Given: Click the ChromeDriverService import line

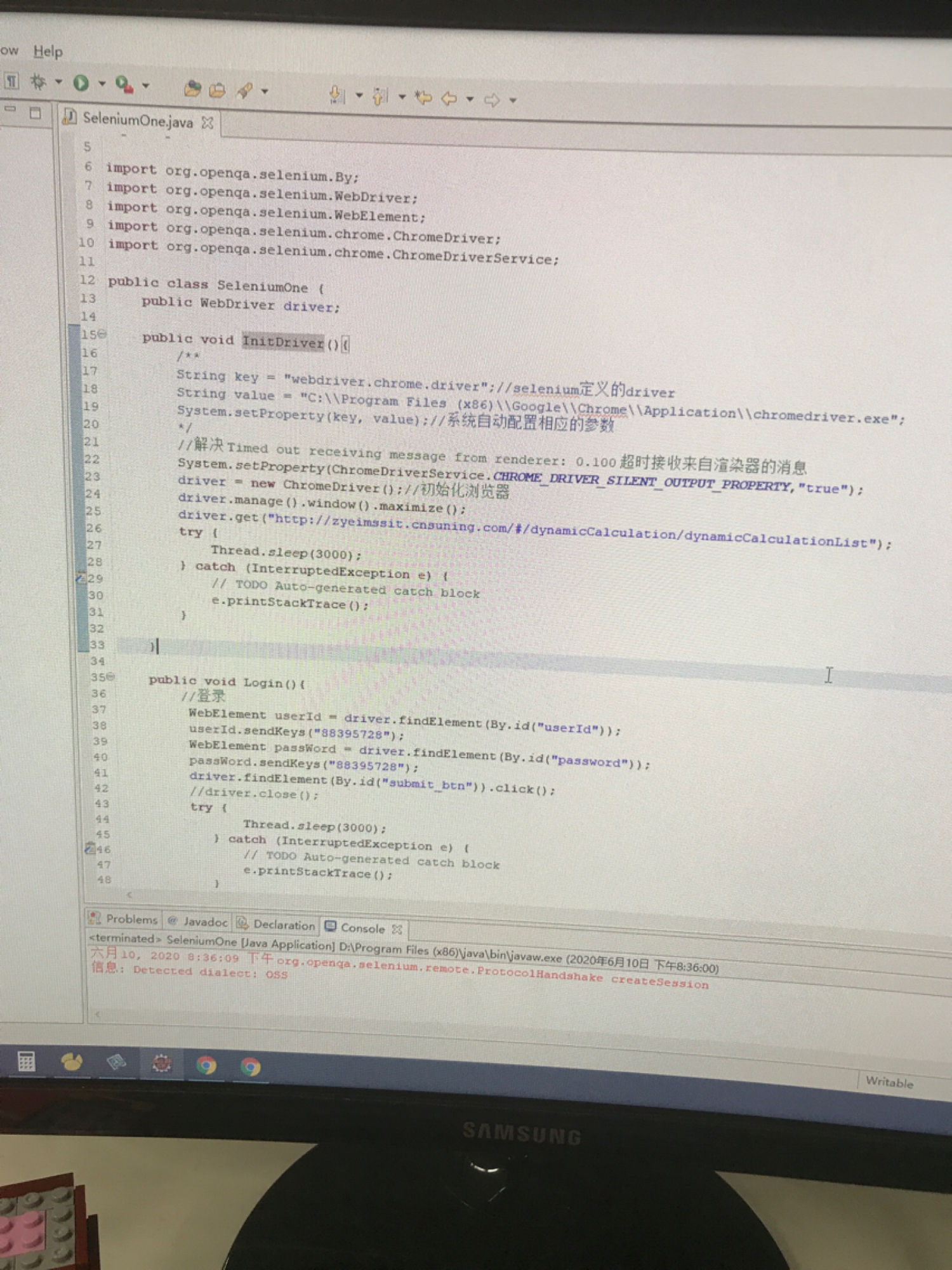Looking at the screenshot, I should 333,252.
